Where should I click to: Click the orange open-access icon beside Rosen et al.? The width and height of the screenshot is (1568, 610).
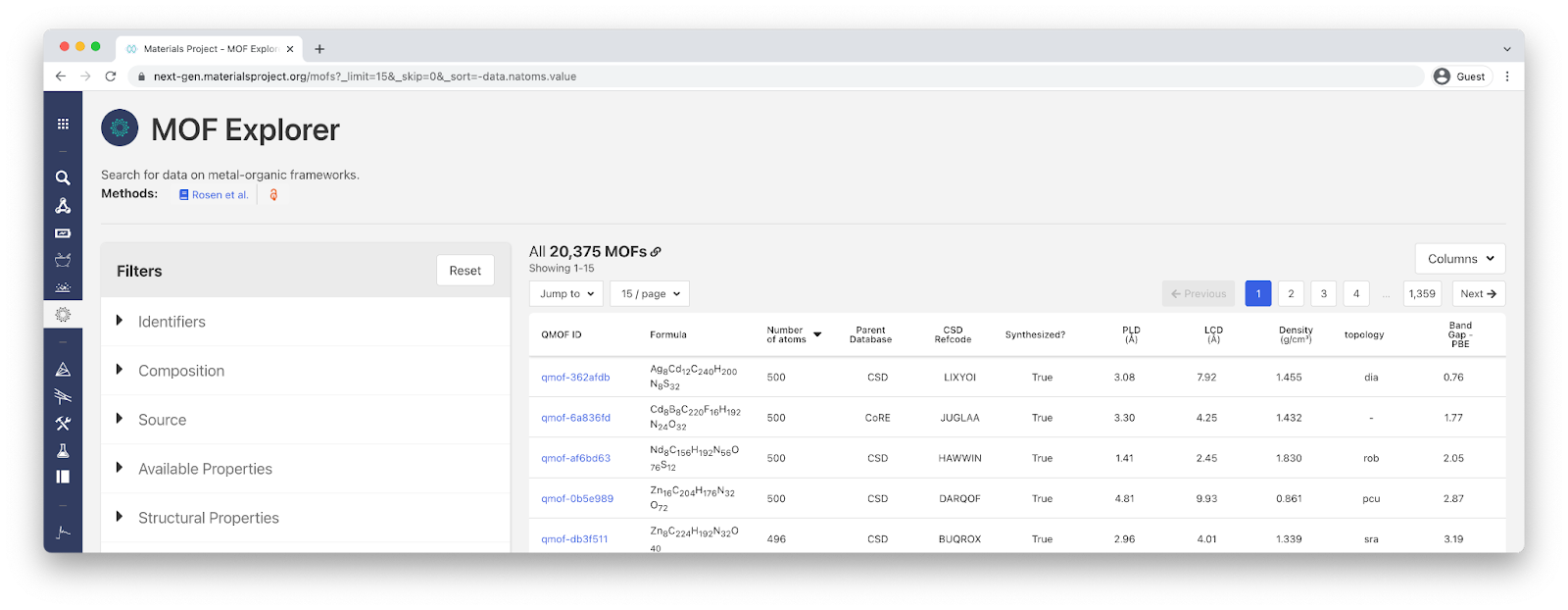click(x=273, y=195)
